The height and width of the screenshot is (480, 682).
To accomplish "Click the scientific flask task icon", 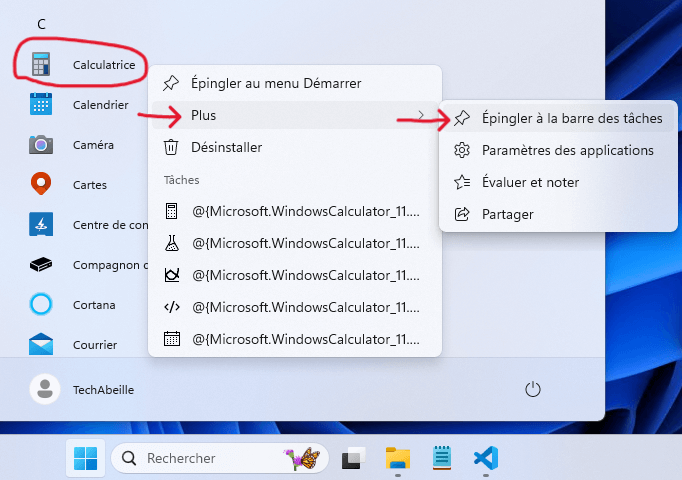I will click(x=172, y=243).
